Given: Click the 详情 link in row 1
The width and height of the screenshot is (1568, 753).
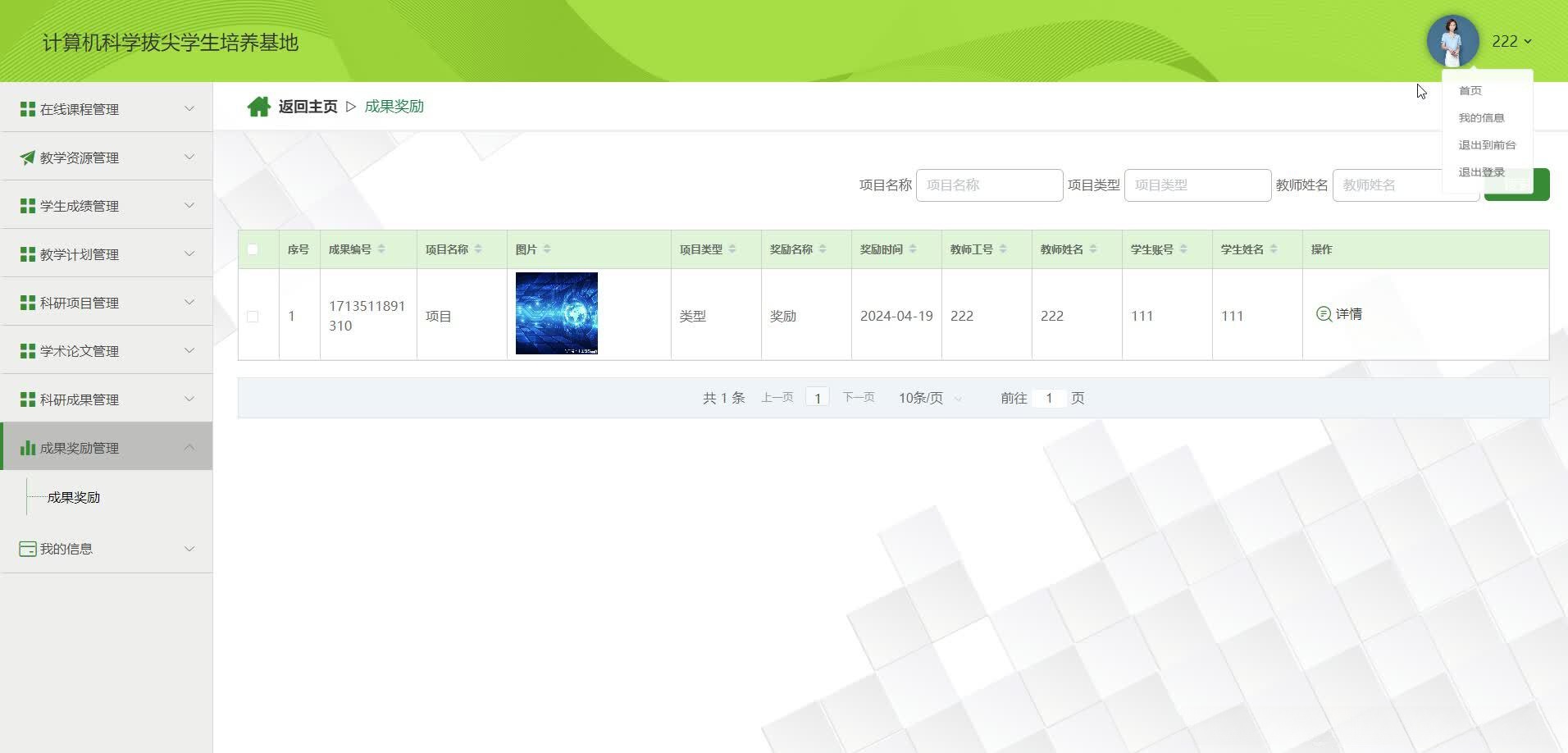Looking at the screenshot, I should coord(1348,314).
